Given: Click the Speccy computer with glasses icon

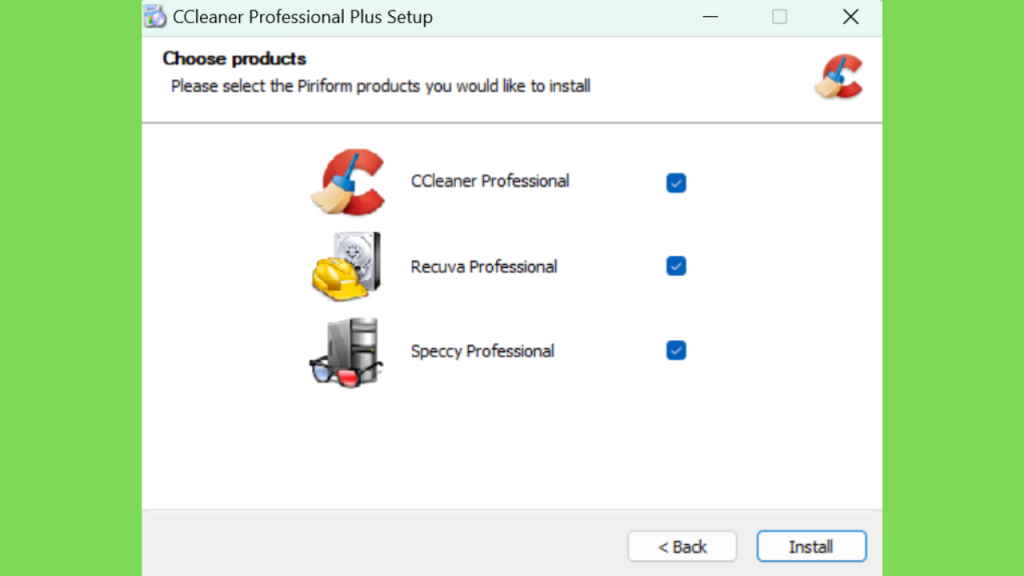Looking at the screenshot, I should pos(346,352).
